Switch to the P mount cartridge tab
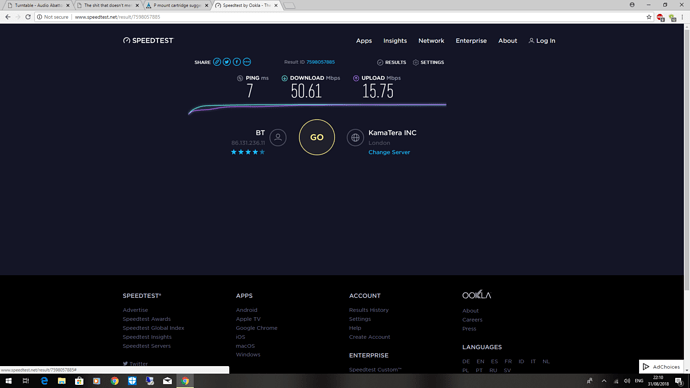Screen dimensions: 690x388 (177, 5)
